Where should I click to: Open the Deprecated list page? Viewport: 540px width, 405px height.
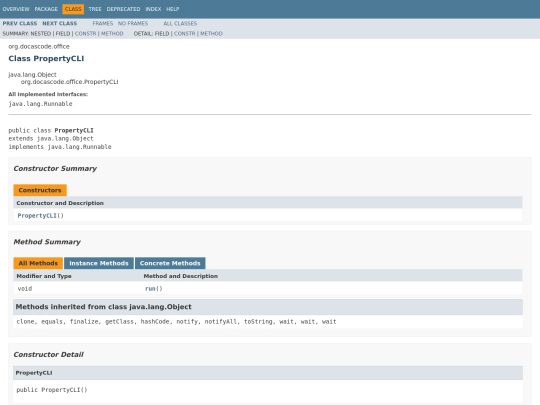coord(123,9)
